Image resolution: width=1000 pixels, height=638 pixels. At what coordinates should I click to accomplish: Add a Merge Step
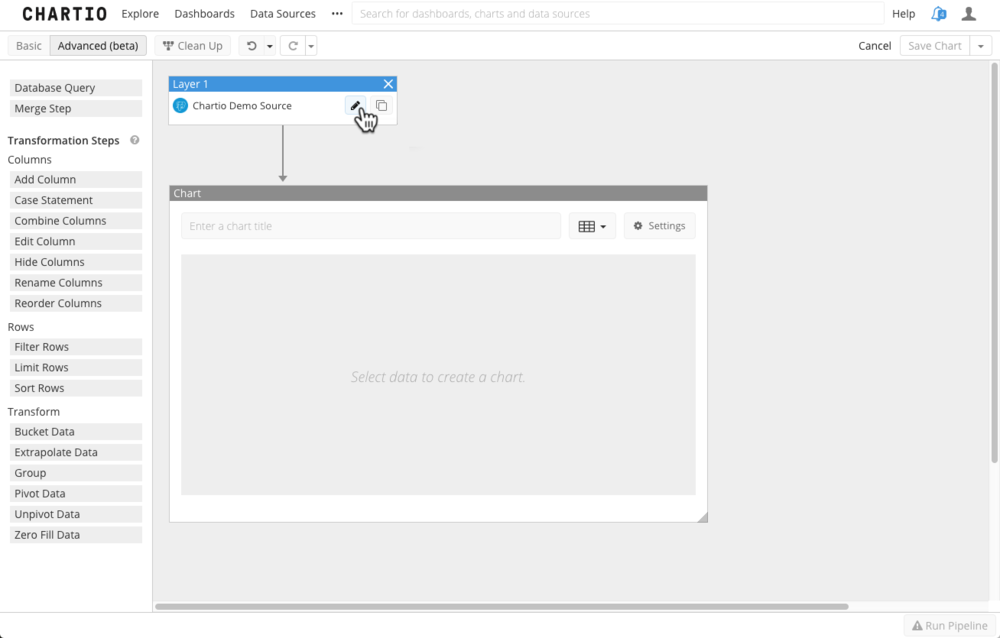coord(76,108)
